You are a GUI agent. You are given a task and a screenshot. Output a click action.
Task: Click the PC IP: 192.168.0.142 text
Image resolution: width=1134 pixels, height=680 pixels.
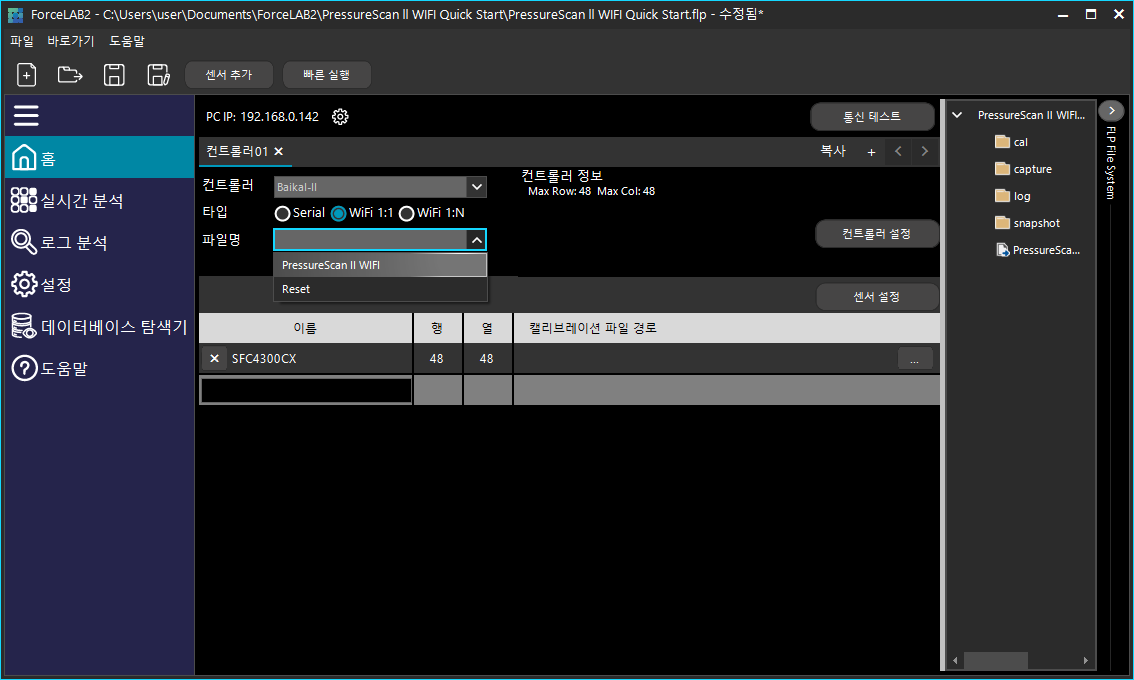[262, 116]
